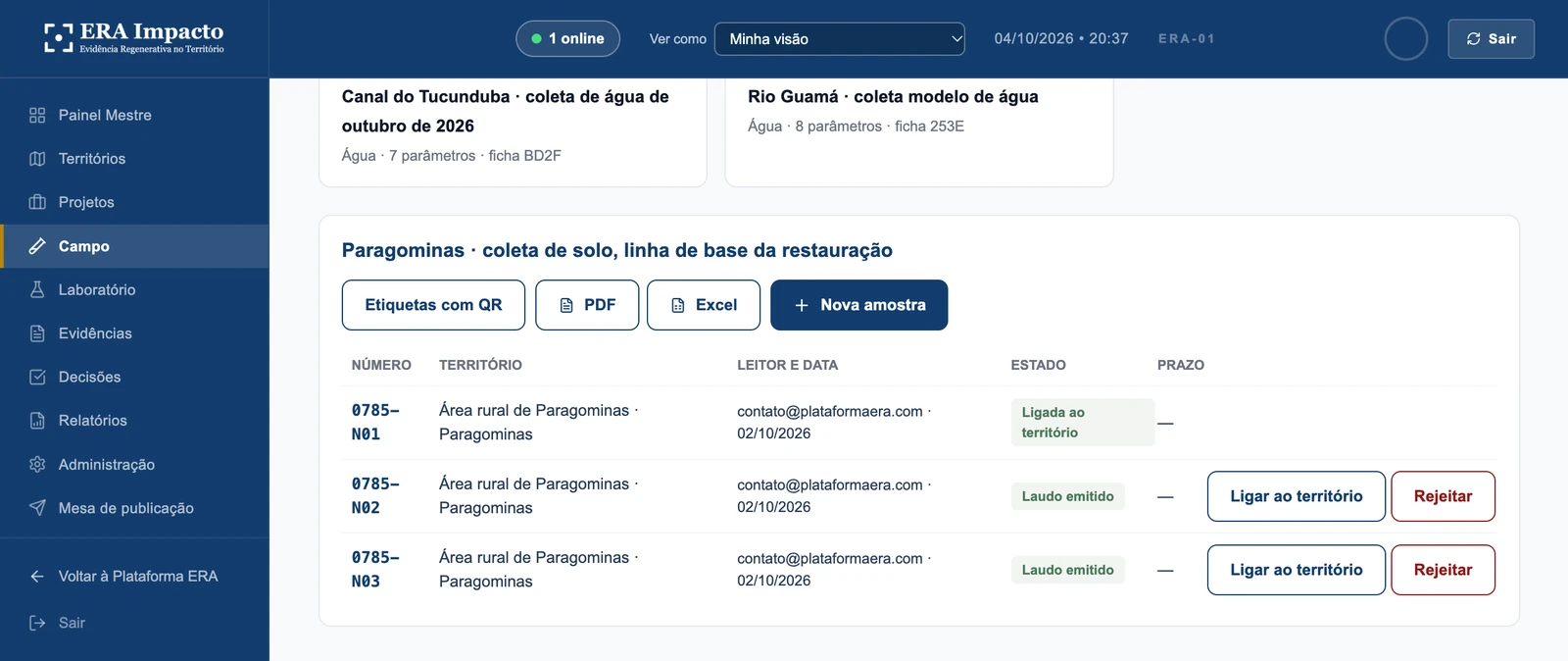Click the 1 online status pill
This screenshot has width=1568, height=661.
click(567, 39)
